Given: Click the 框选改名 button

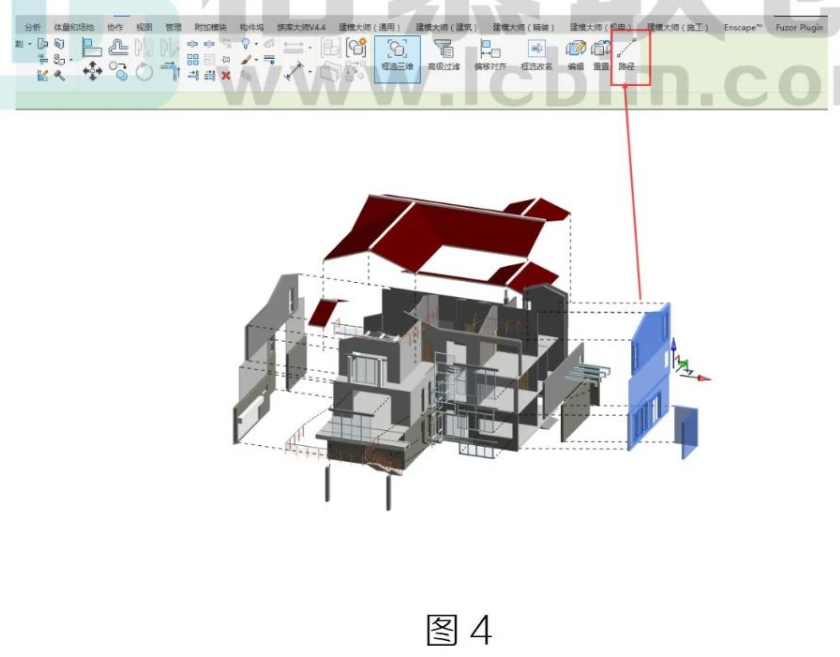Looking at the screenshot, I should [x=537, y=56].
